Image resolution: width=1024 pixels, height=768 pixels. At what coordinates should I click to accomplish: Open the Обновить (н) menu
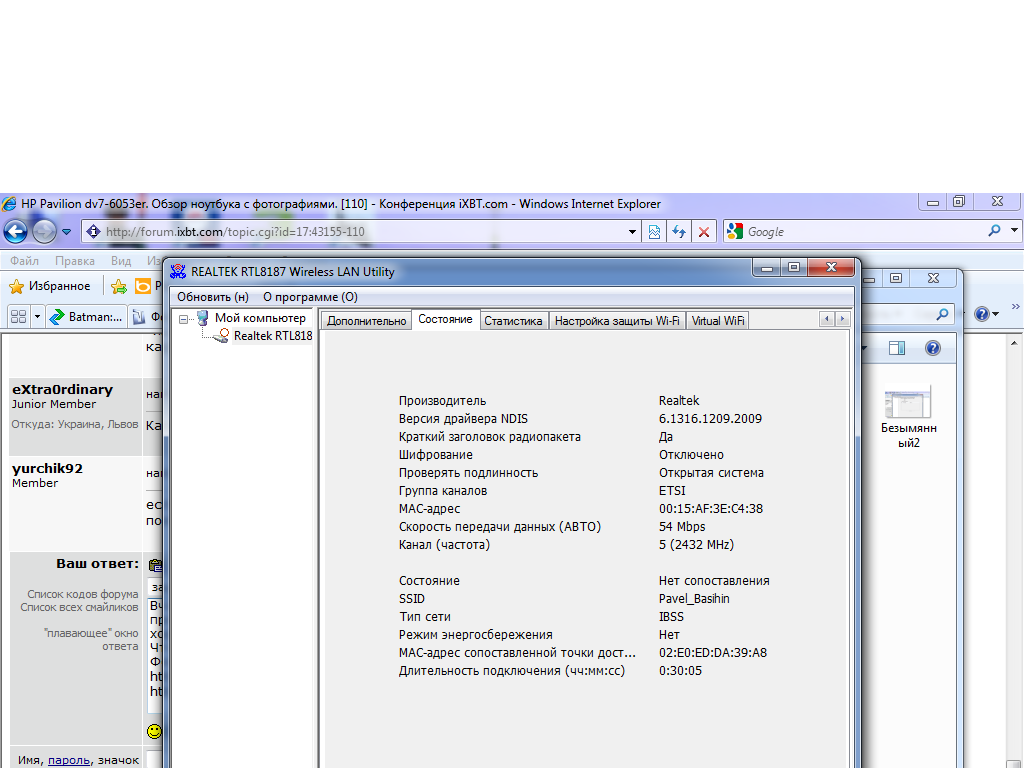click(213, 296)
